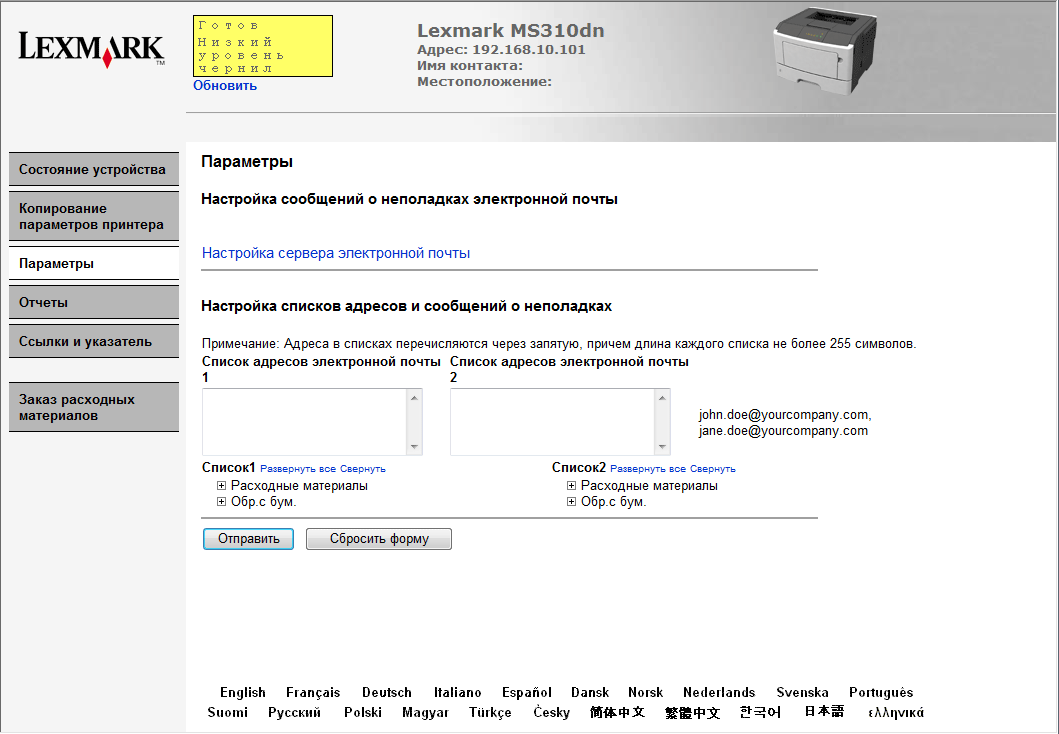Click the Lexmark logo
Viewport: 1059px width, 734px height.
(x=91, y=49)
